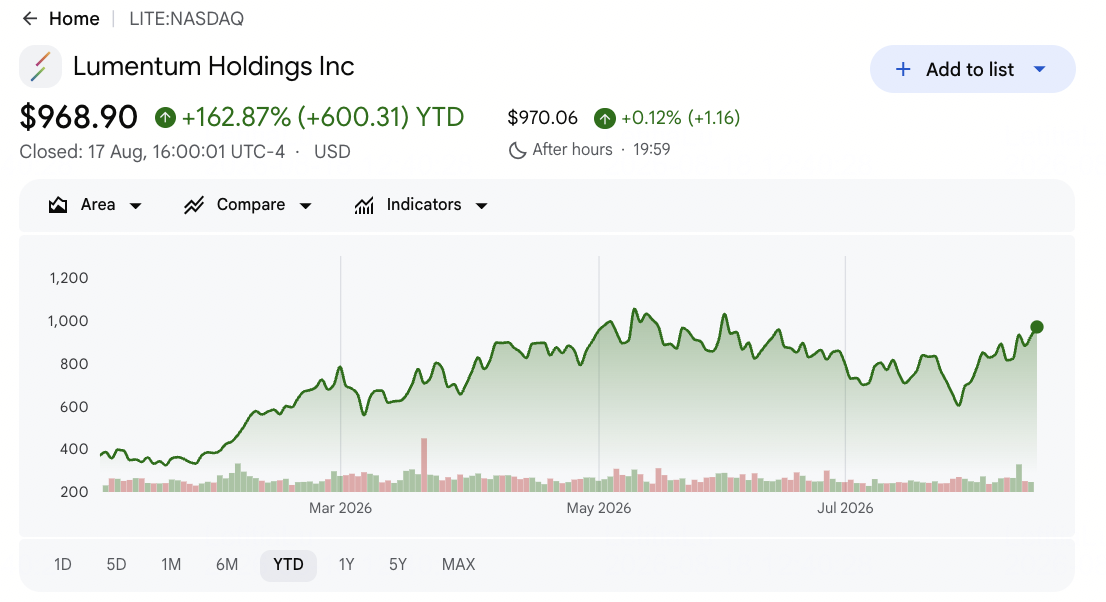Expand the Area chart type dropdown
Screen dimensions: 1106x602
click(135, 206)
